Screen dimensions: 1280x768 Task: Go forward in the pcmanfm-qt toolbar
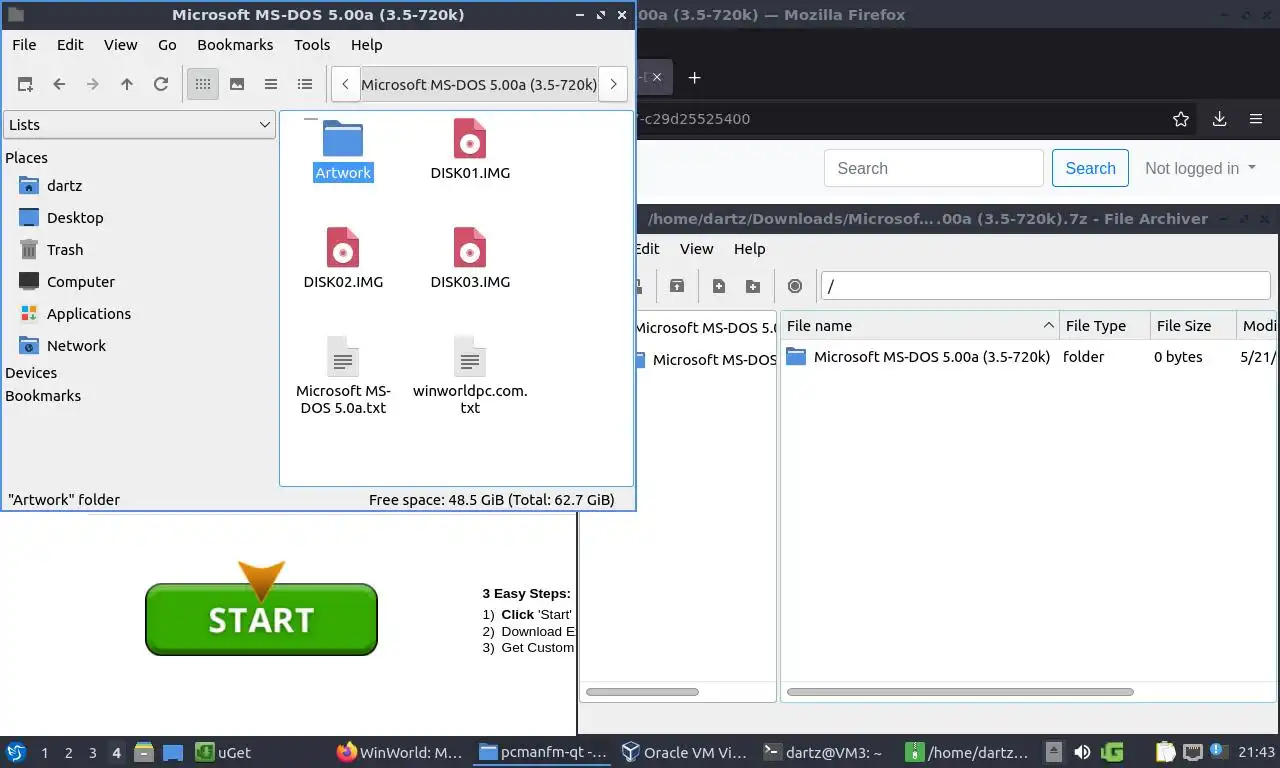tap(93, 85)
